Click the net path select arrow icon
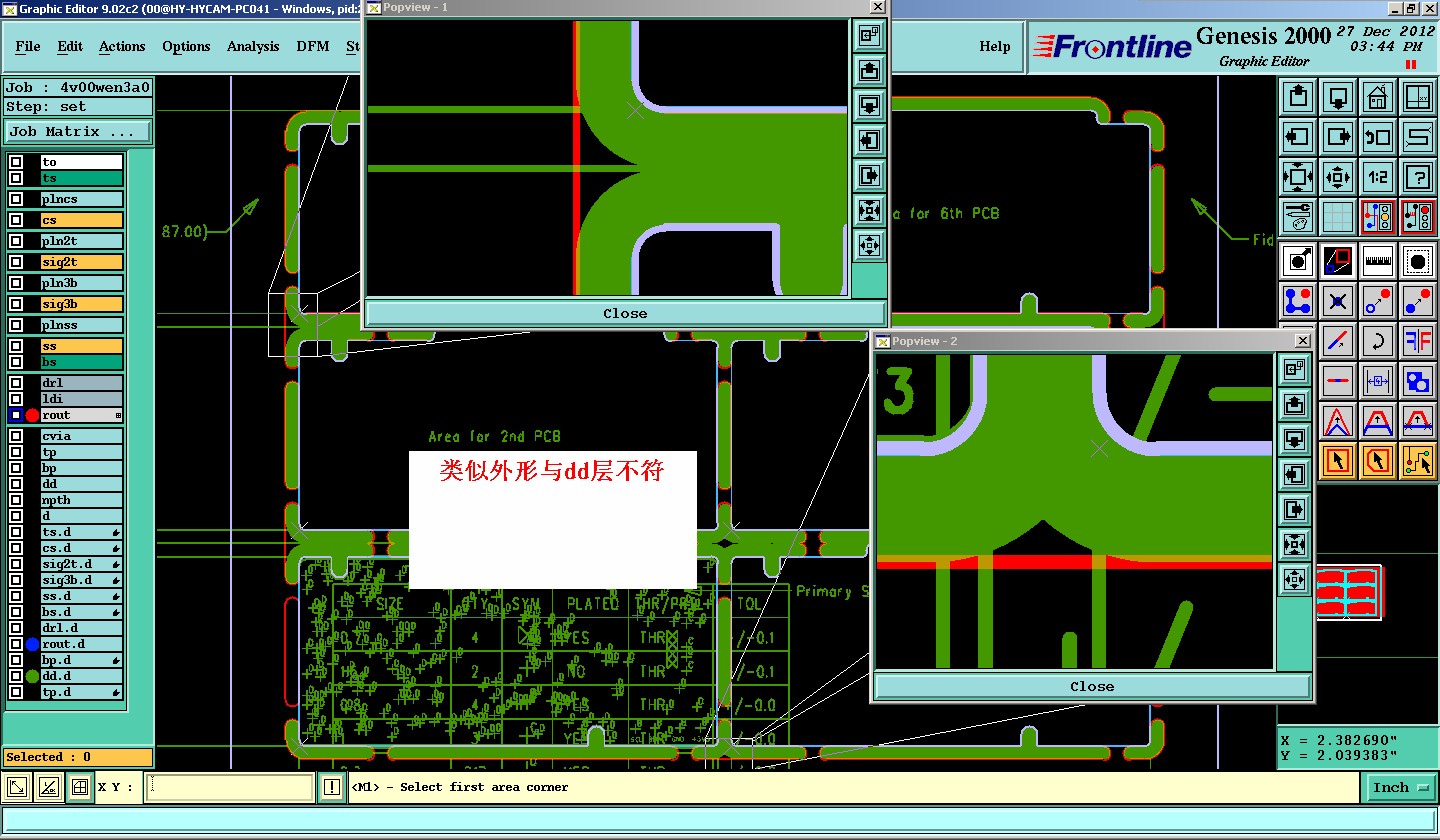 [x=1418, y=461]
